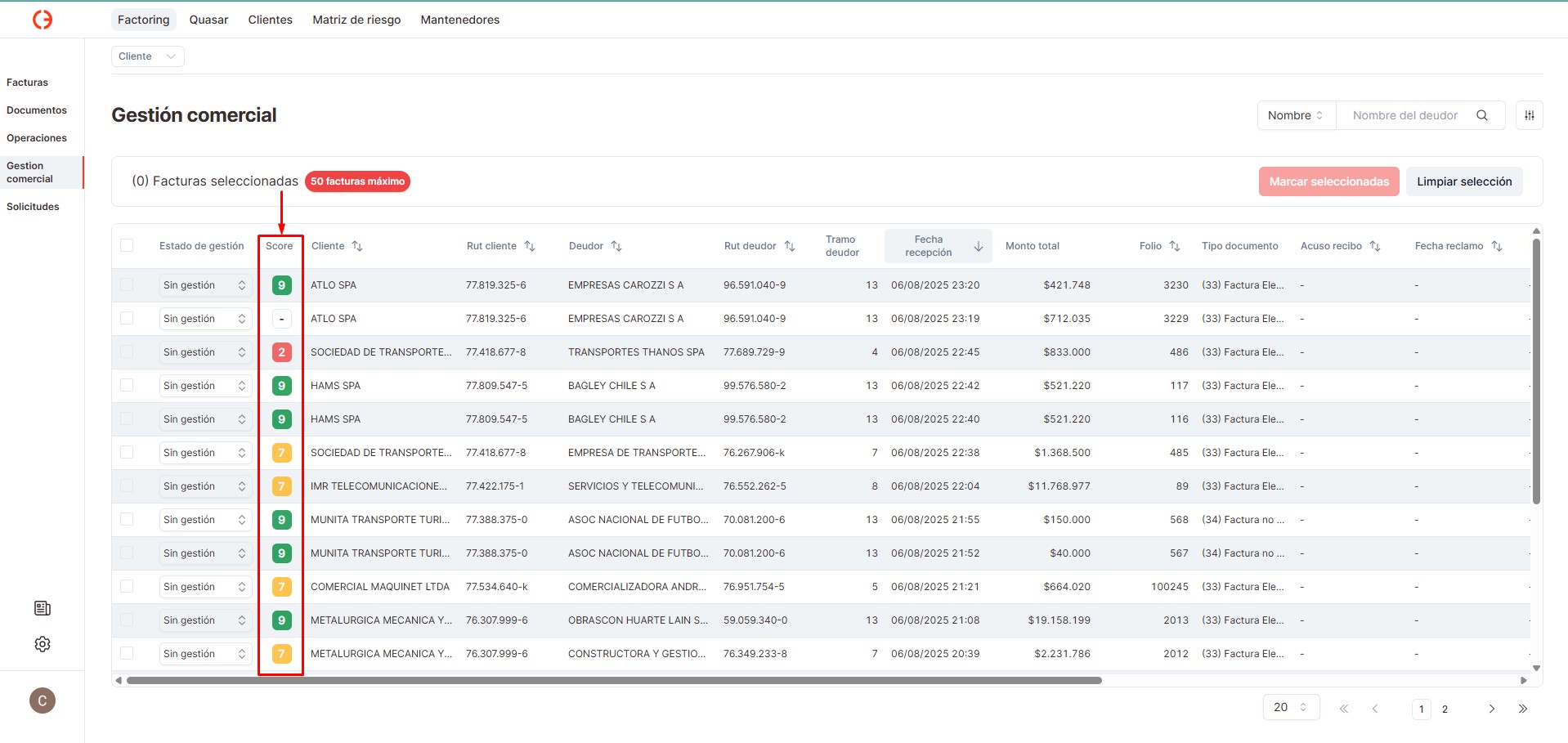Screen dimensions: 1568x743
Task: Toggle the select-all header checkbox
Action: [x=127, y=245]
